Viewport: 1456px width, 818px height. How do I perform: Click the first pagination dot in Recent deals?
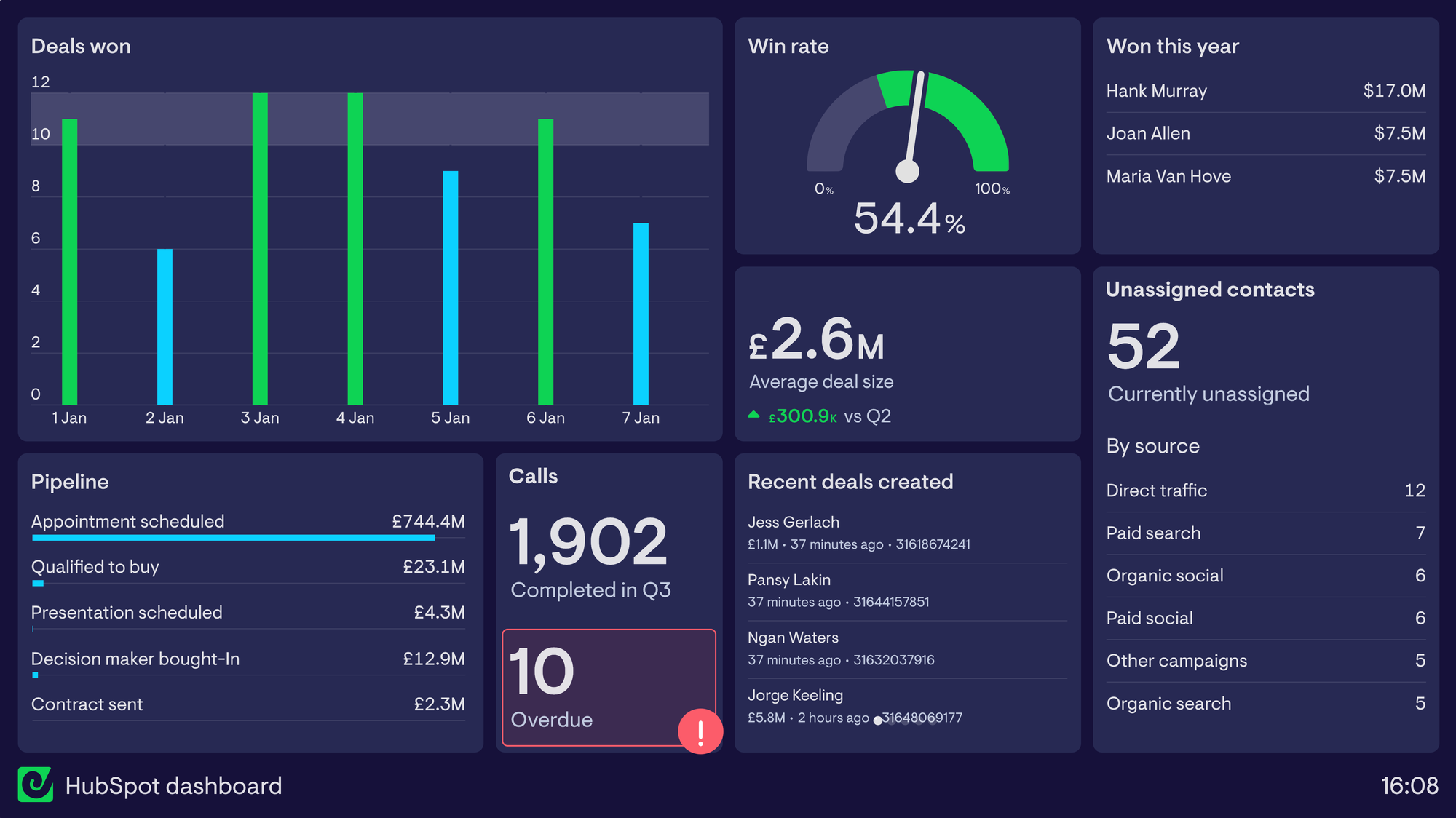point(877,720)
